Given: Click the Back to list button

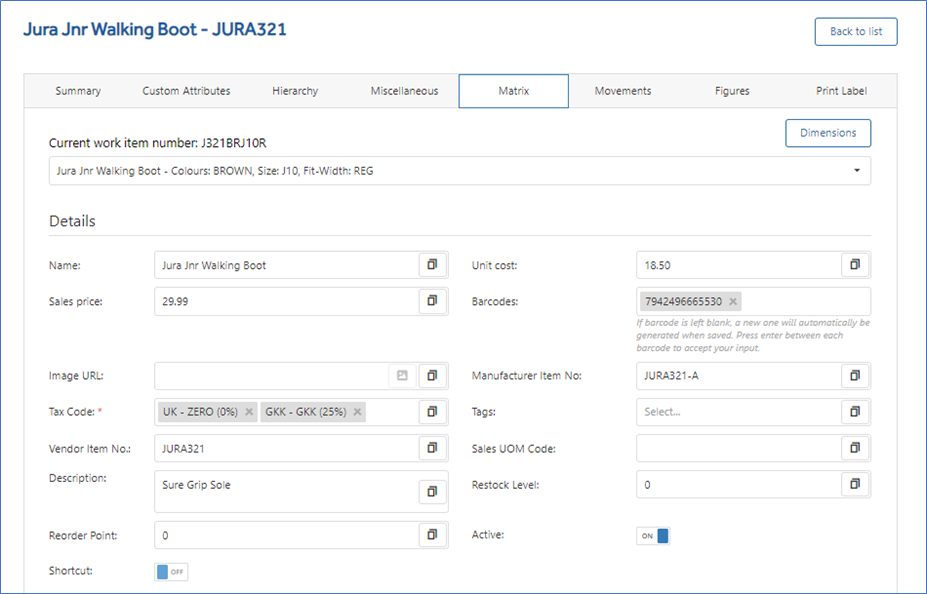Looking at the screenshot, I should tap(856, 31).
